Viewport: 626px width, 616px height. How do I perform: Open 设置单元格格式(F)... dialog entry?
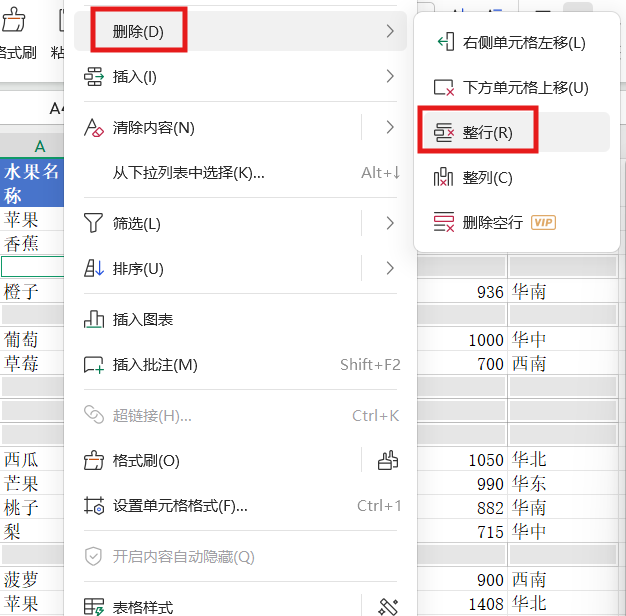[240, 506]
